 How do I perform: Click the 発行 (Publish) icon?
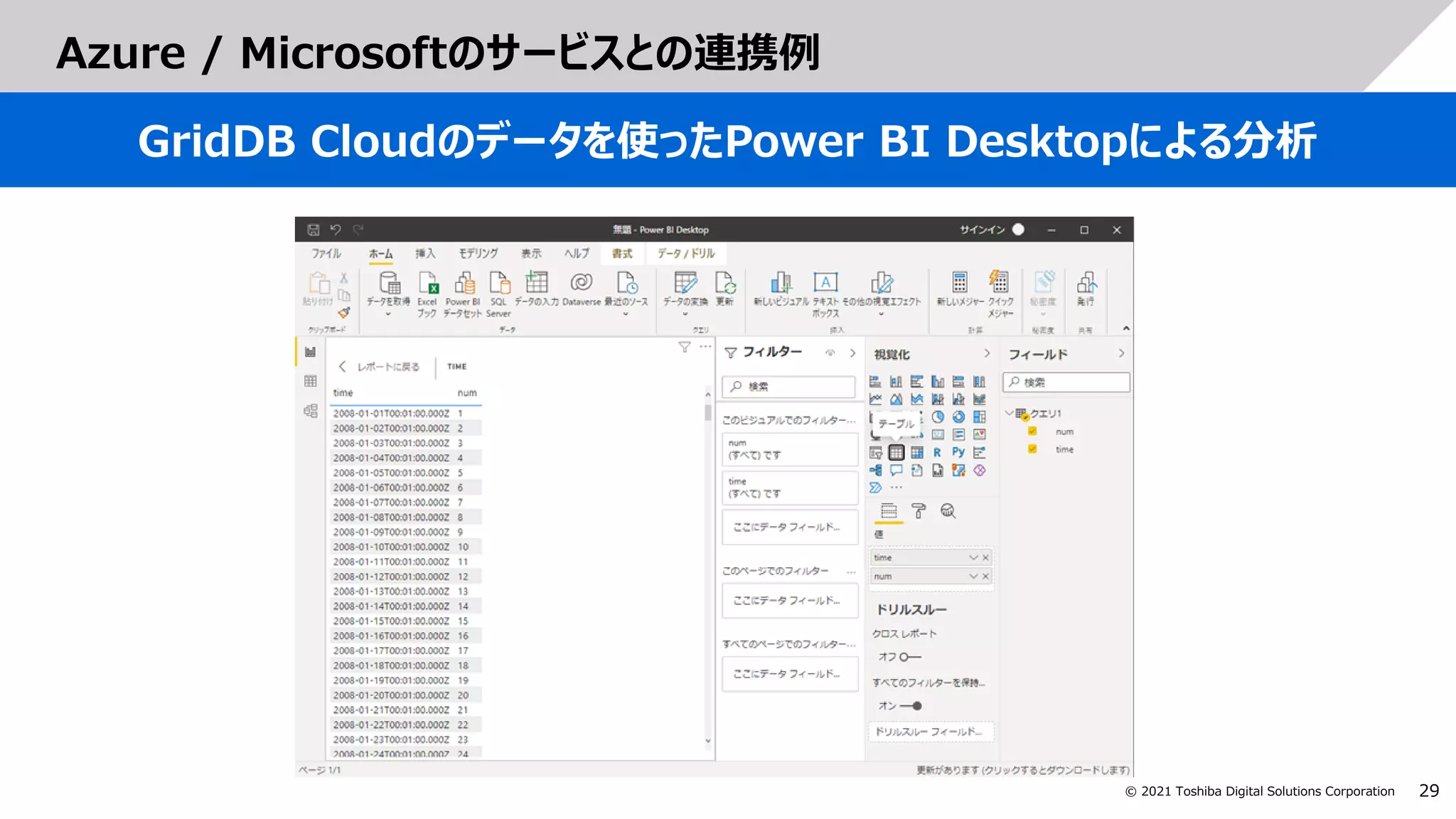point(1086,282)
